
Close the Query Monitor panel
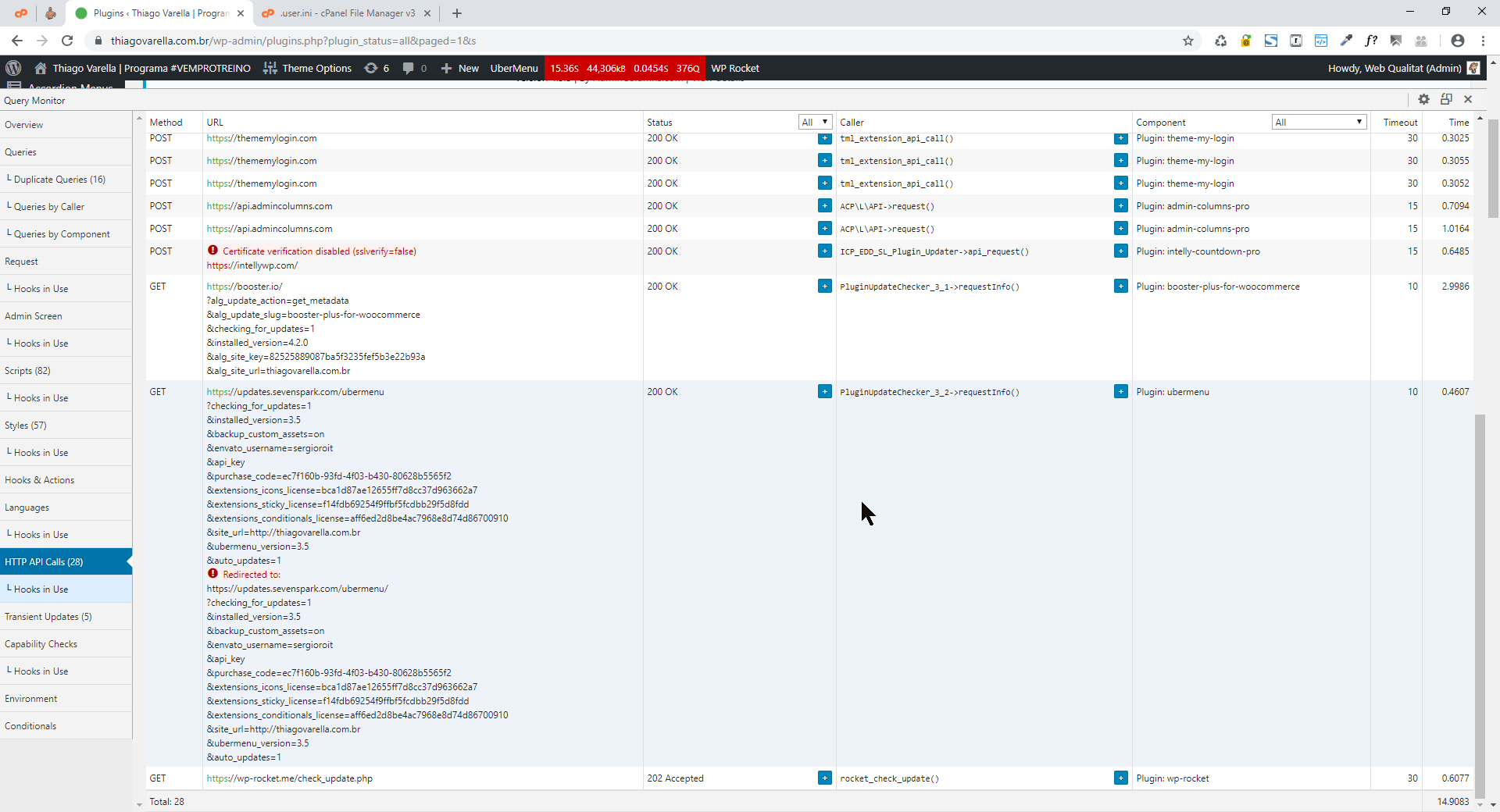pyautogui.click(x=1468, y=99)
